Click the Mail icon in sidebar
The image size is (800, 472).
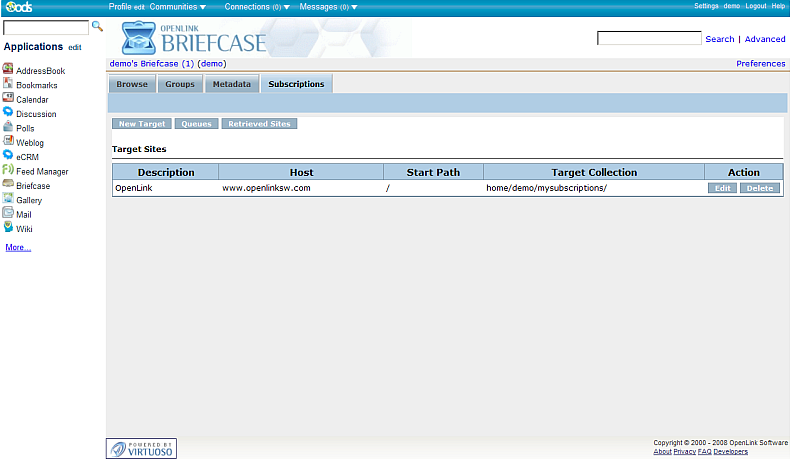(8, 214)
